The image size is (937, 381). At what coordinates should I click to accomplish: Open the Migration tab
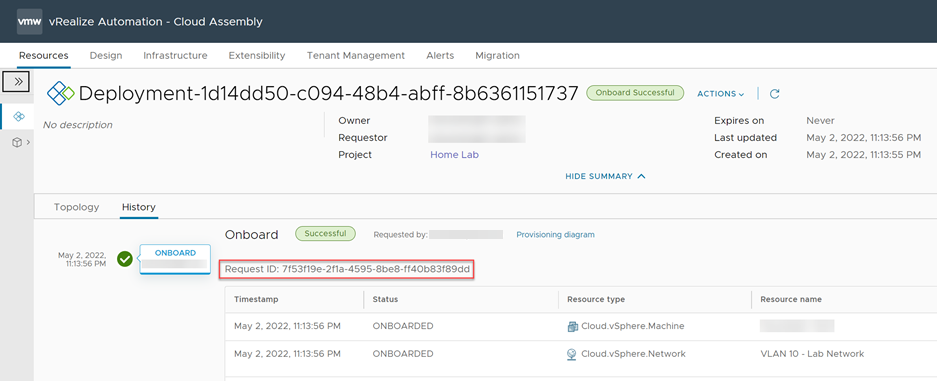tap(497, 56)
